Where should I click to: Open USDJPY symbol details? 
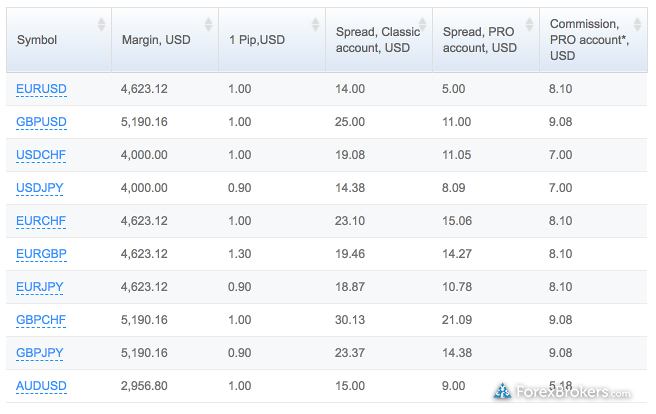(39, 188)
